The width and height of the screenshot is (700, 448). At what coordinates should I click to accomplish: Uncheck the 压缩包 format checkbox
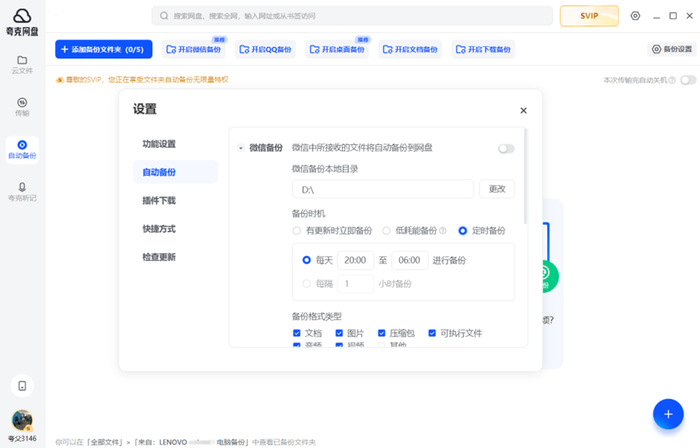(x=381, y=333)
